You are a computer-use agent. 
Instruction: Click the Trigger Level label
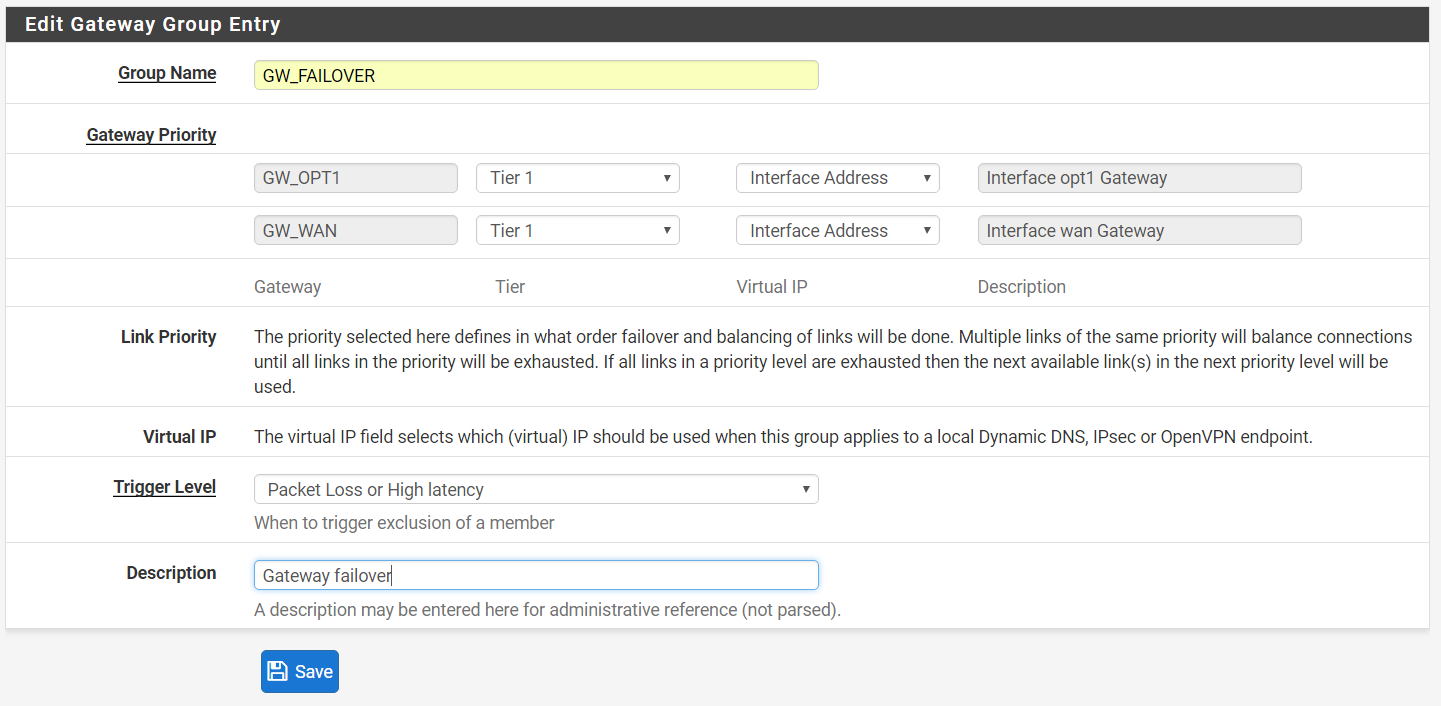click(165, 487)
